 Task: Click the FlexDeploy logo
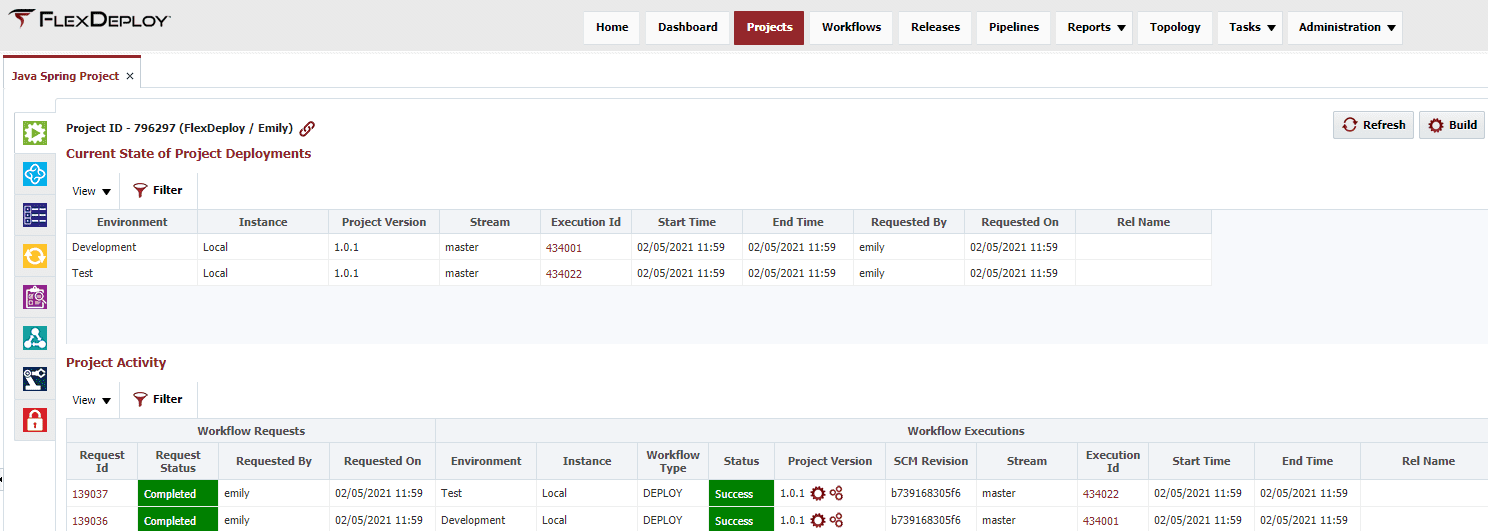90,19
